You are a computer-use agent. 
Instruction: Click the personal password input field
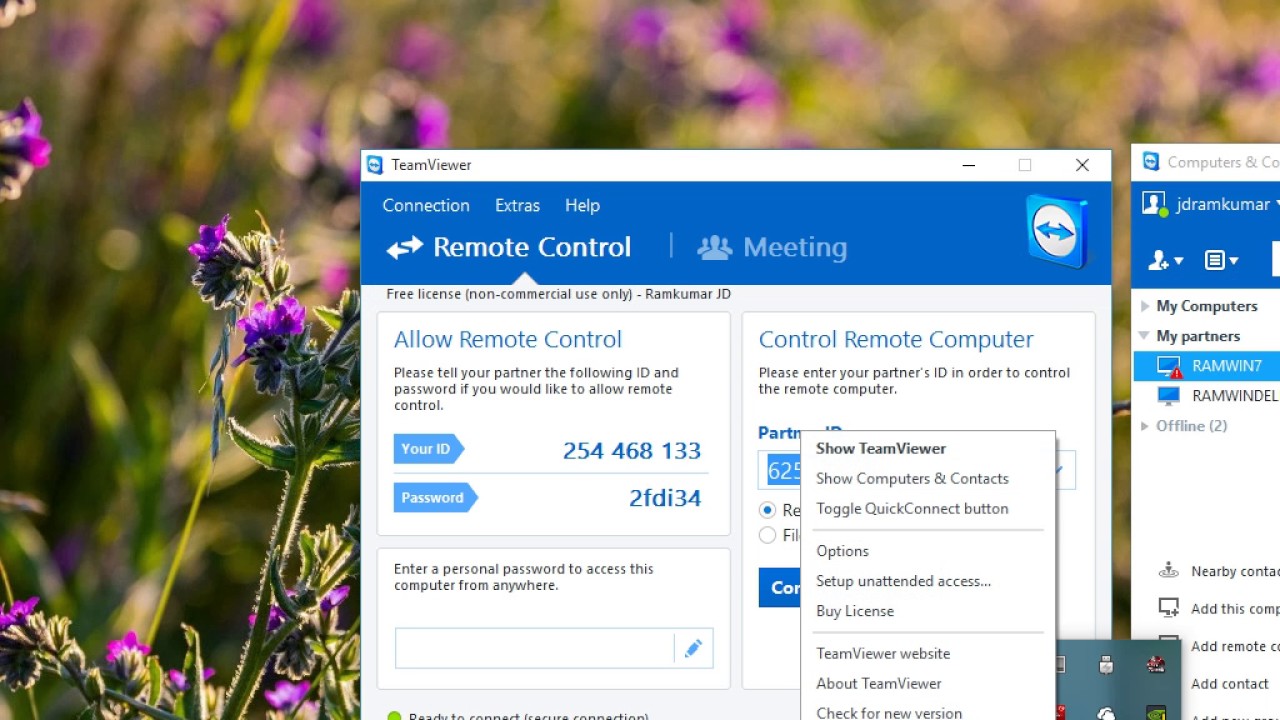(535, 649)
